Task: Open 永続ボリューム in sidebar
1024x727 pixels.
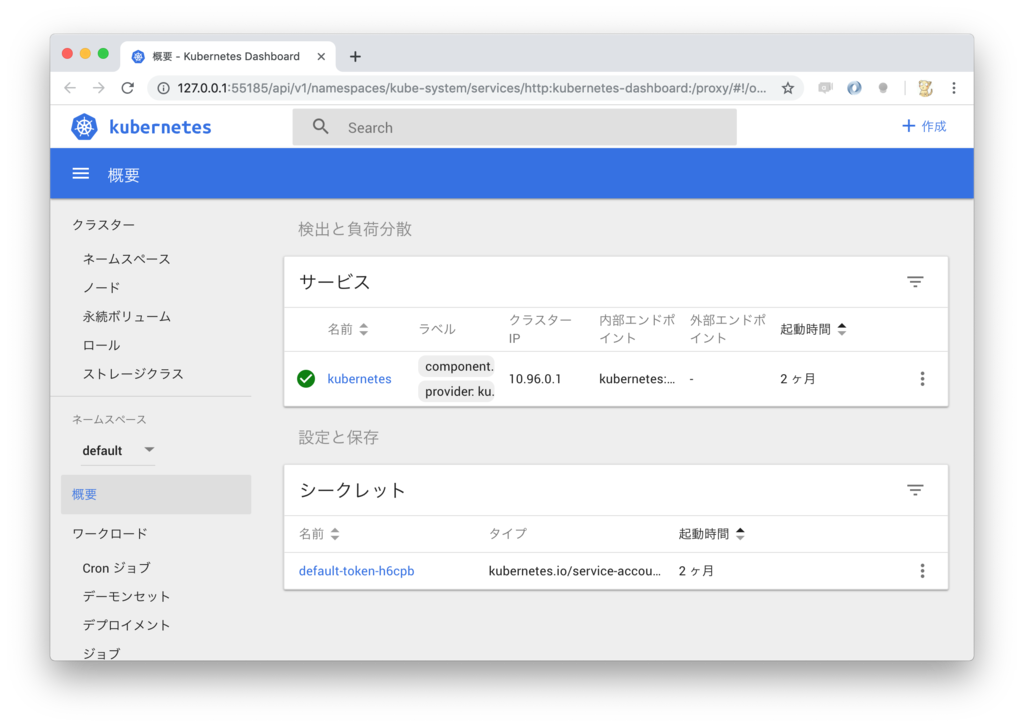Action: pos(127,317)
